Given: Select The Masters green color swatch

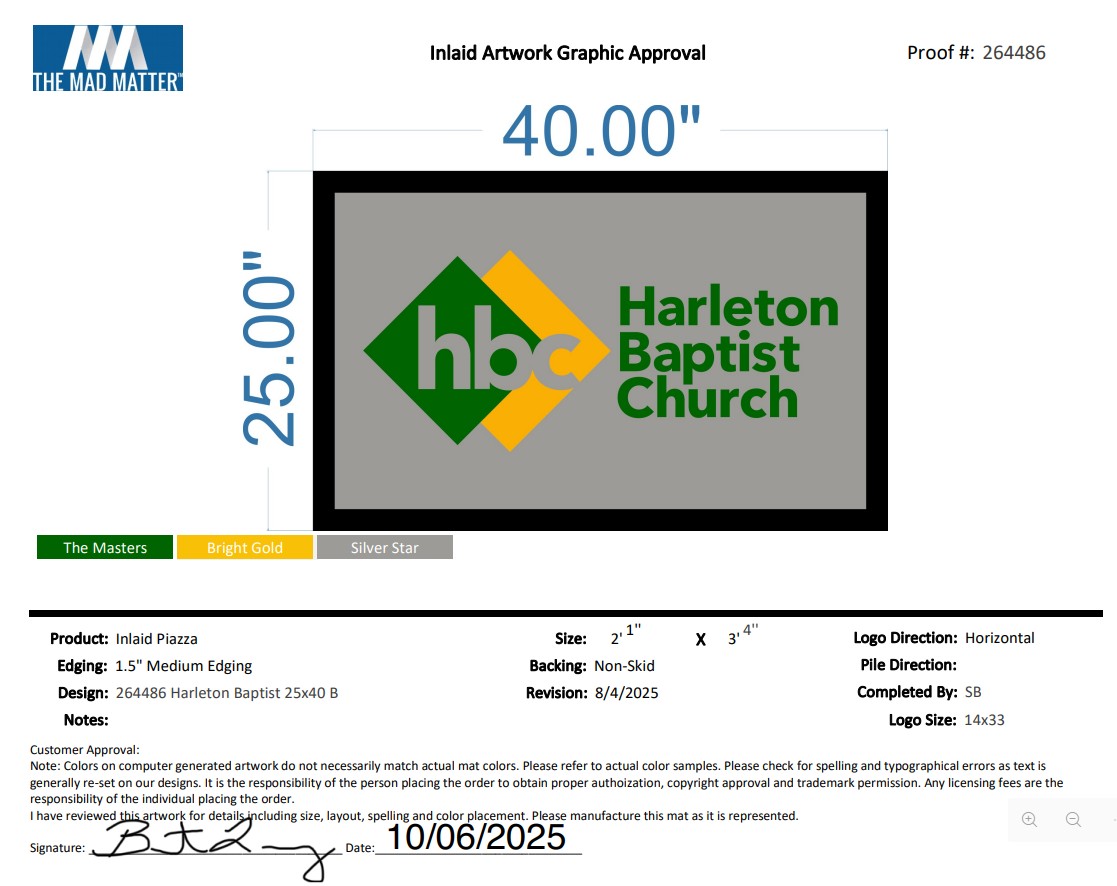Looking at the screenshot, I should [105, 548].
